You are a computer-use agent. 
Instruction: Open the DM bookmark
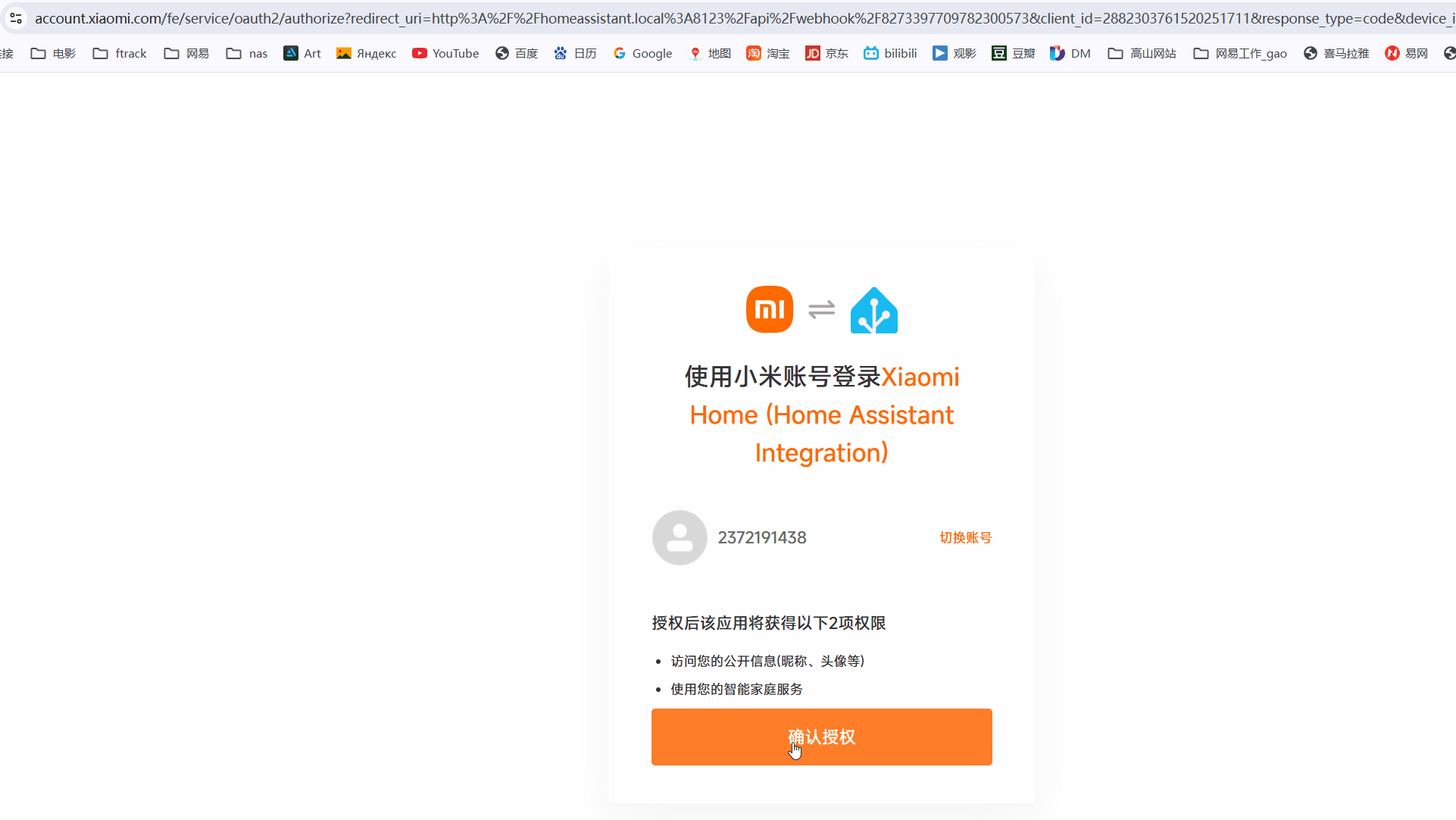coord(1070,53)
